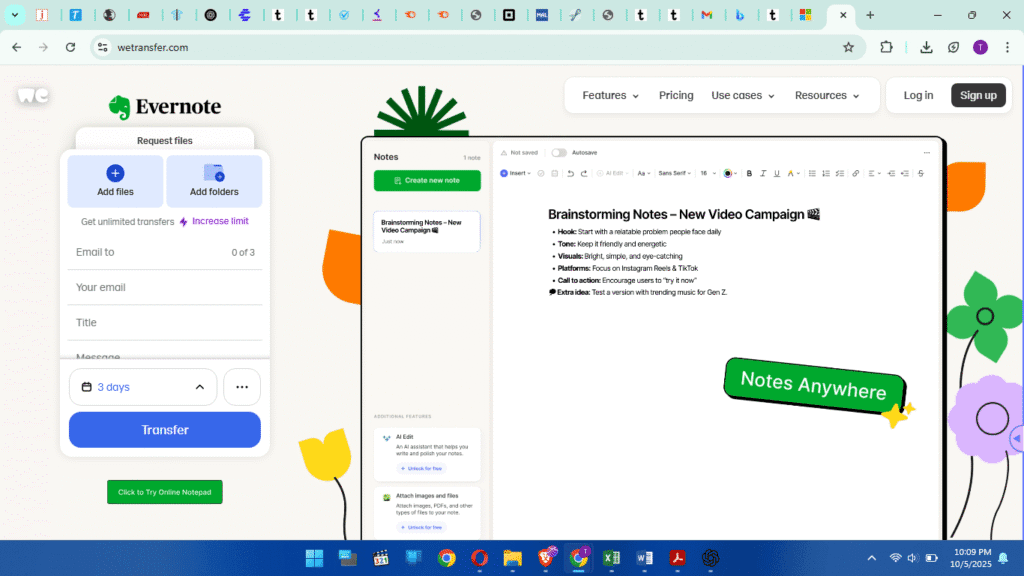Expand the tab search chevron
The height and width of the screenshot is (576, 1024).
(14, 15)
